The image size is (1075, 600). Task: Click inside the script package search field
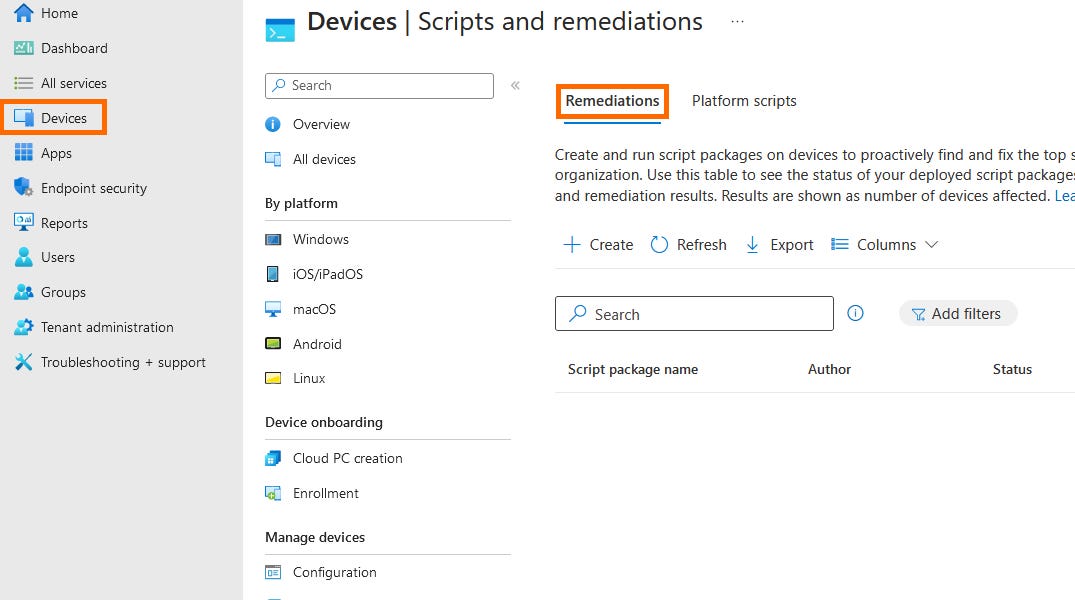[x=694, y=313]
